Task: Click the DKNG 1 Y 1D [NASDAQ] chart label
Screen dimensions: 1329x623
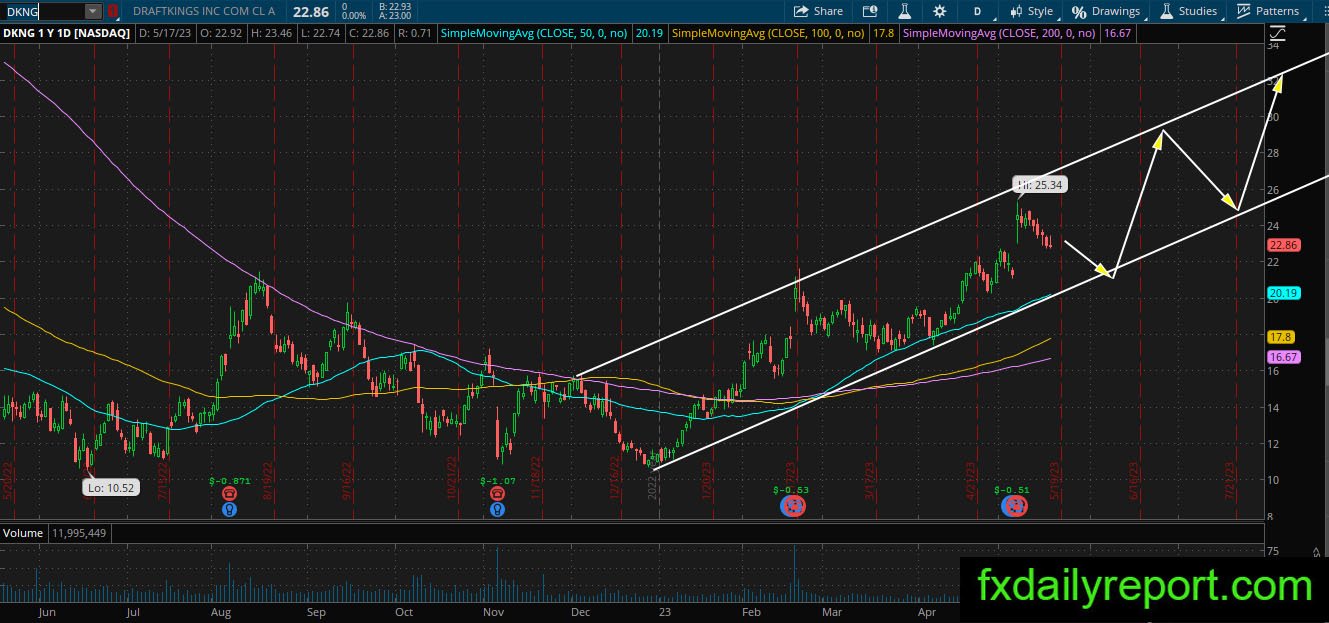Action: click(x=66, y=33)
